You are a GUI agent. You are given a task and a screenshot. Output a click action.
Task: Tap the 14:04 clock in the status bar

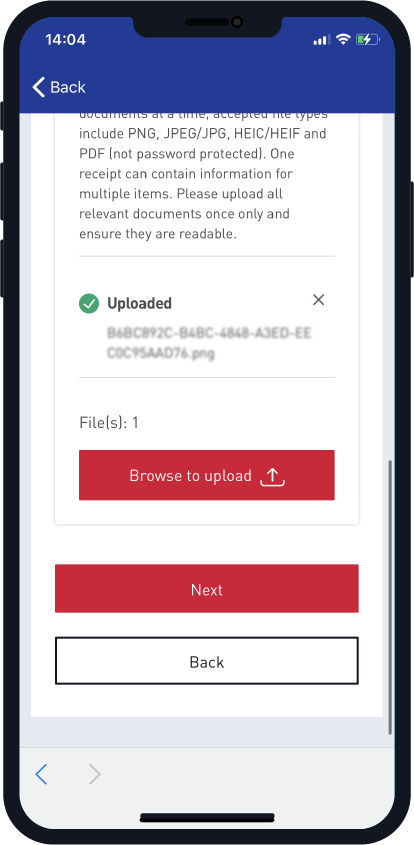tap(66, 40)
